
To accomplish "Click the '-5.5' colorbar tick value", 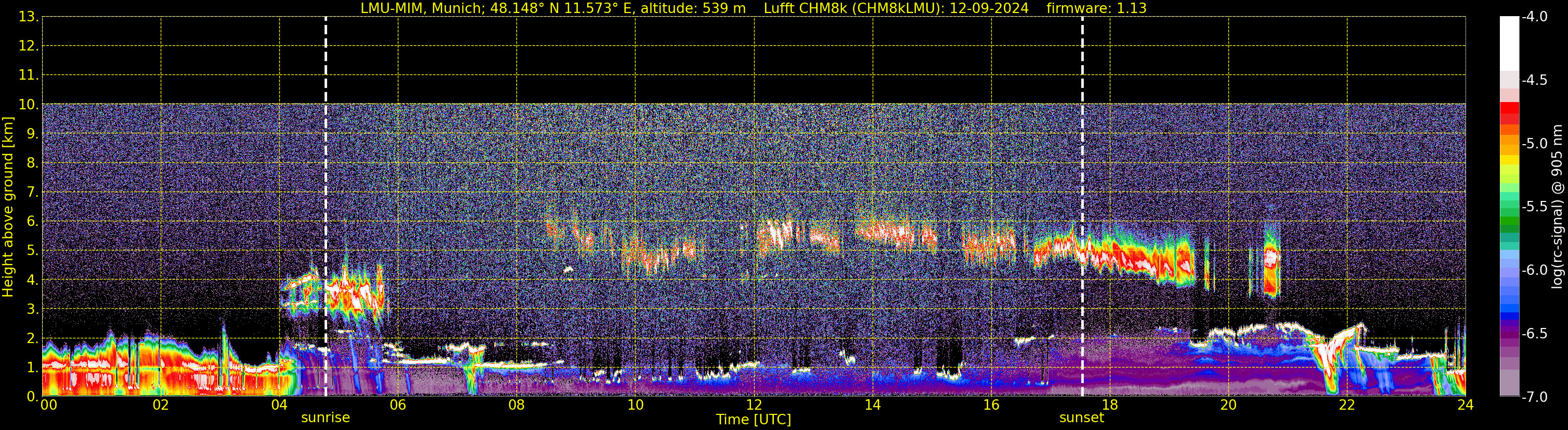I will [x=1535, y=207].
